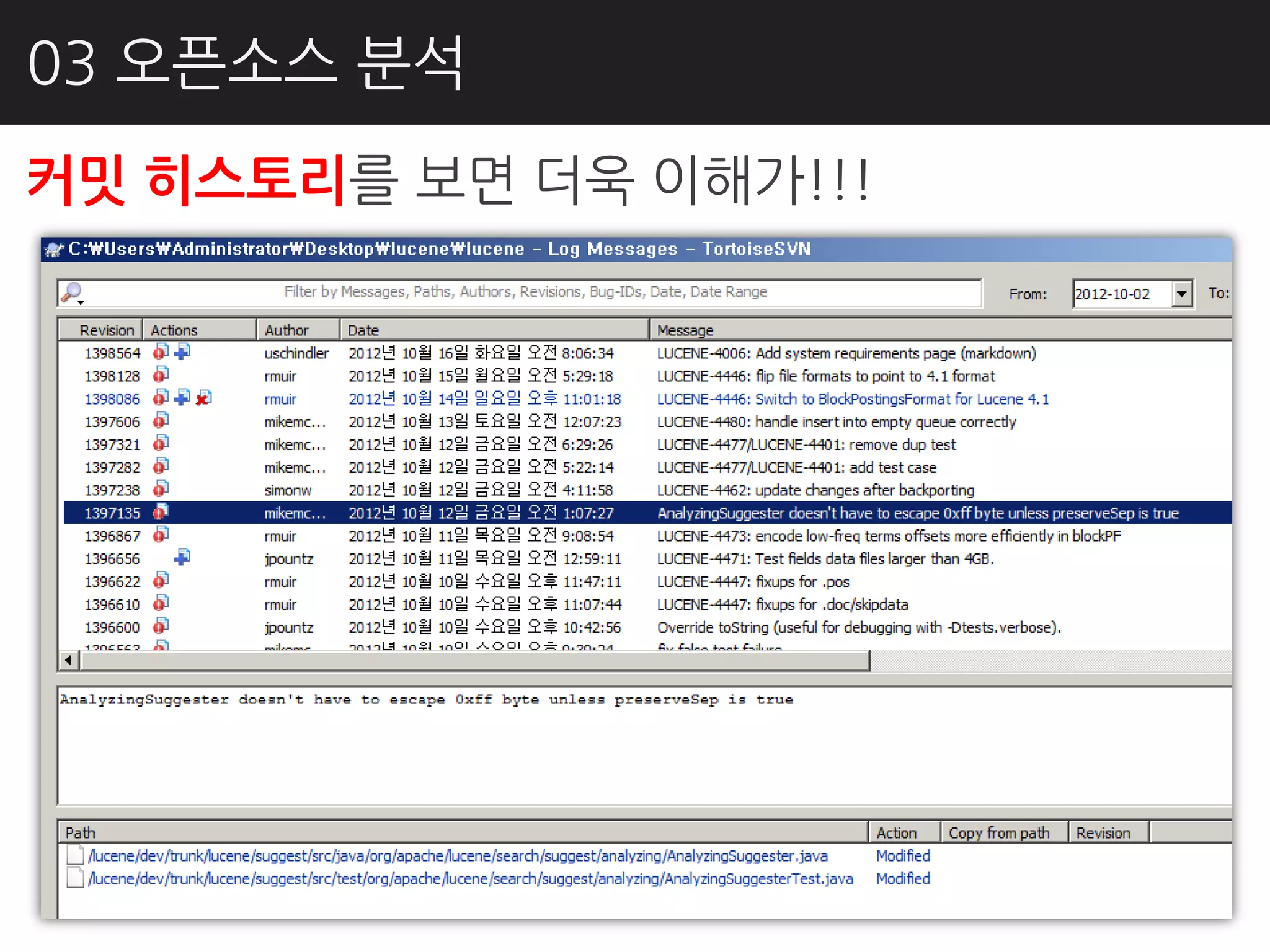
Task: Click the log message filter input field
Action: tap(520, 293)
